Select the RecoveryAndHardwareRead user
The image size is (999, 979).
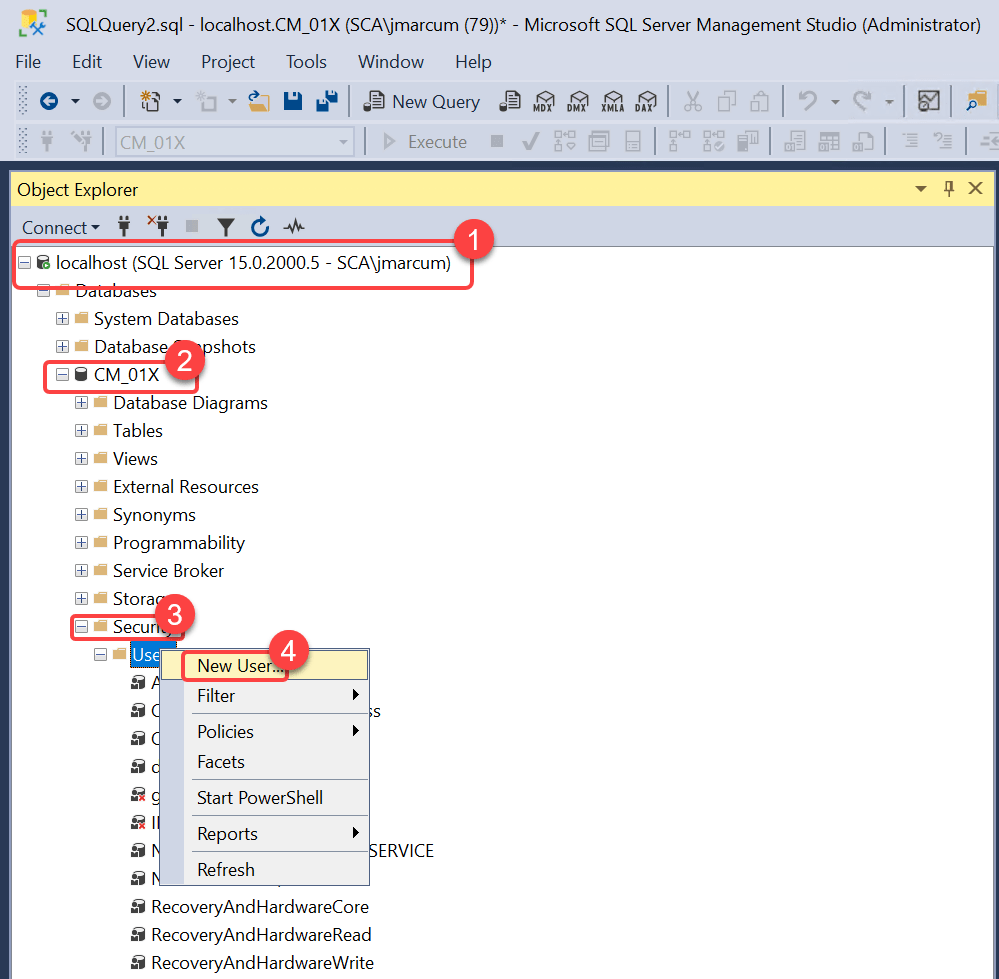260,935
